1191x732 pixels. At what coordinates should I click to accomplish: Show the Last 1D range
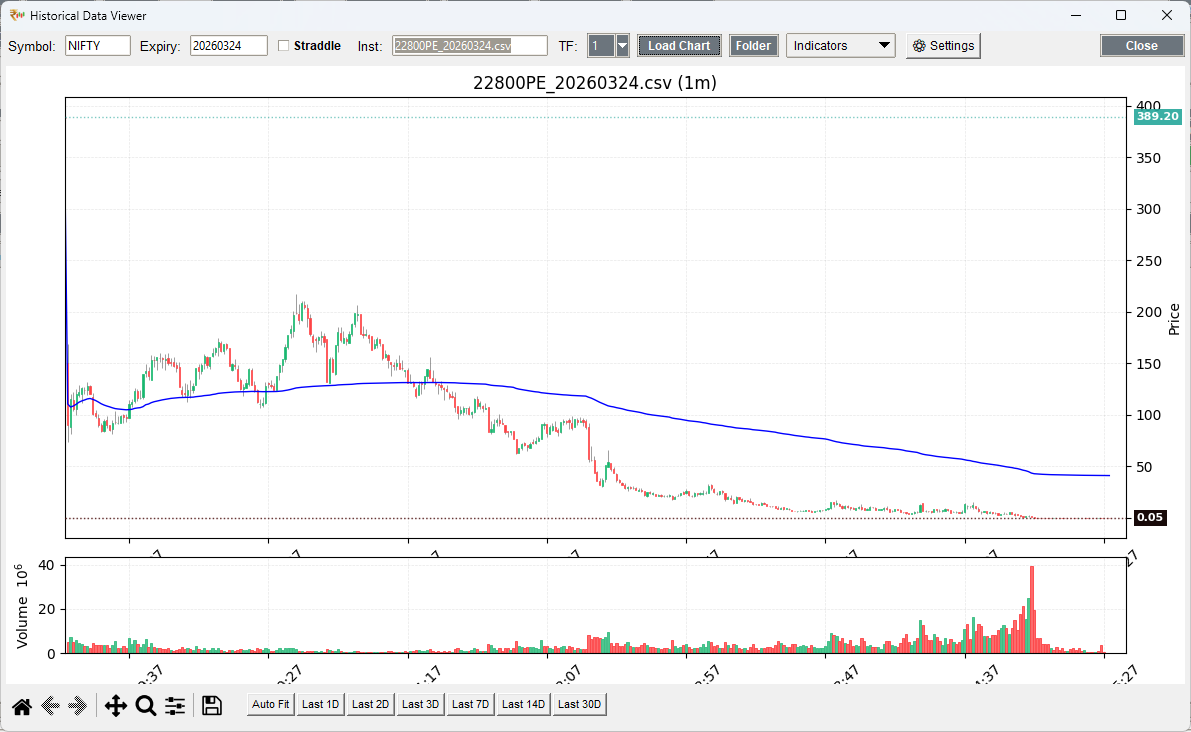tap(320, 705)
